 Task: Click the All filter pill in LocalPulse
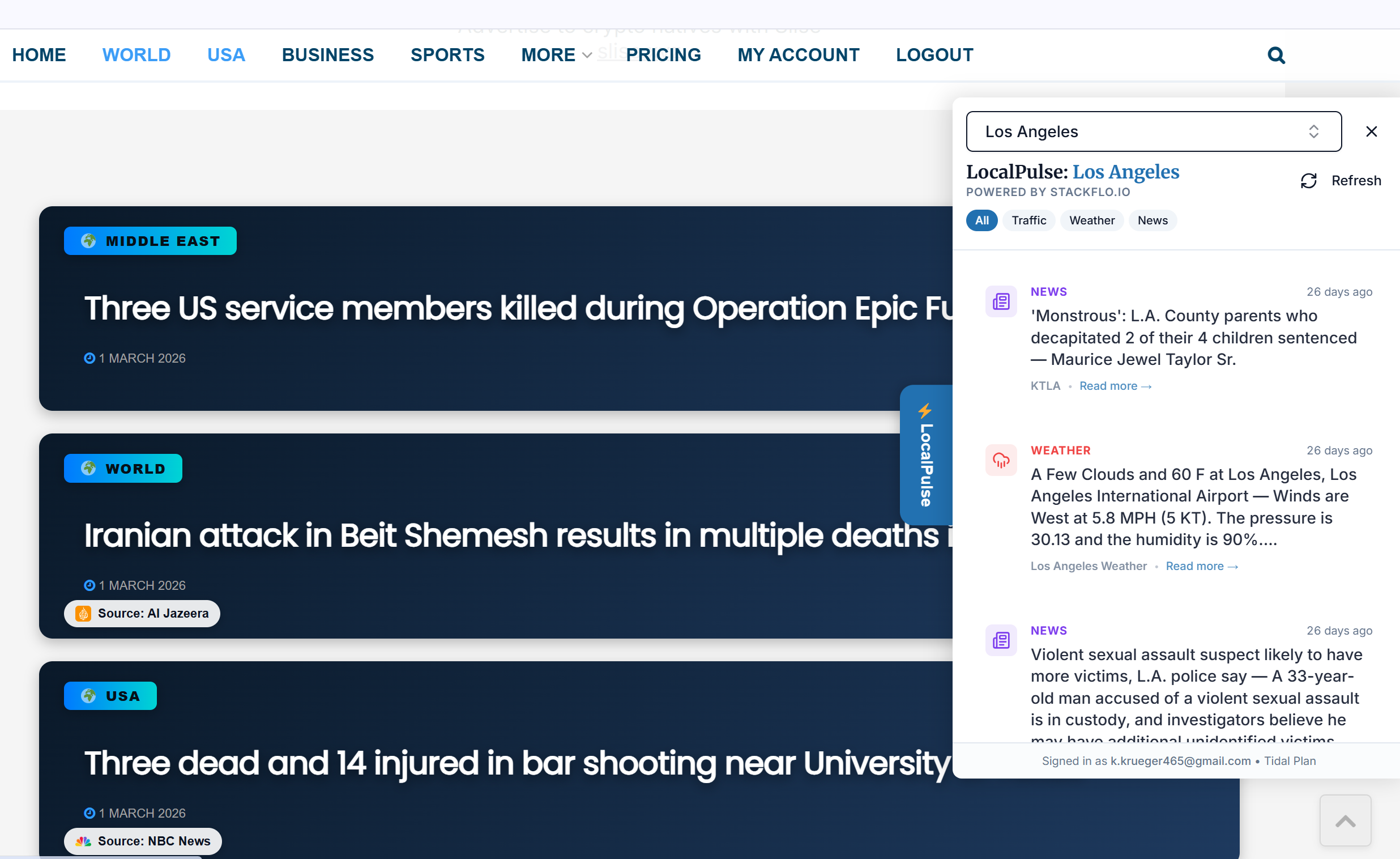click(x=981, y=220)
